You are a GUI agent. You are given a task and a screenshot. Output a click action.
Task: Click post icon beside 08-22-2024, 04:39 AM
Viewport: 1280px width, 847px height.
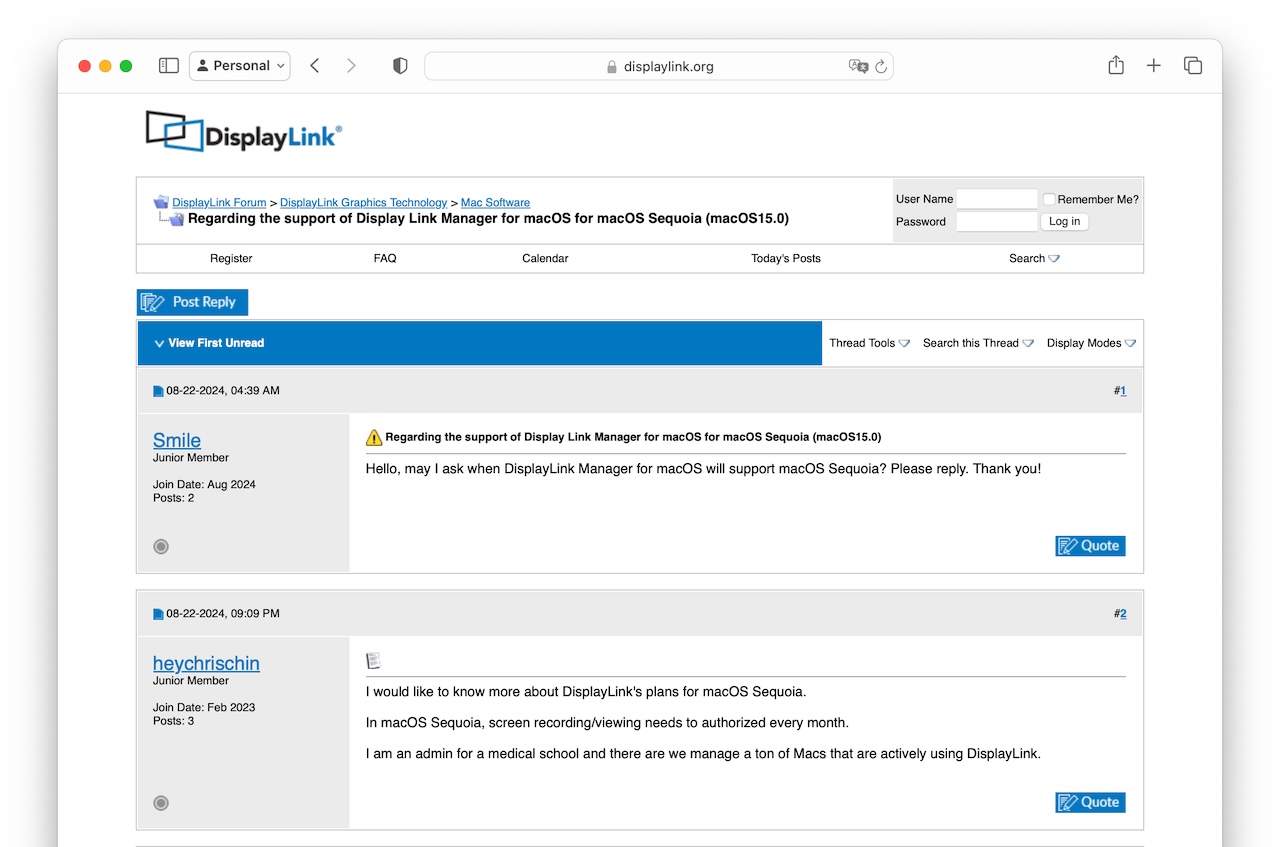[x=158, y=391]
